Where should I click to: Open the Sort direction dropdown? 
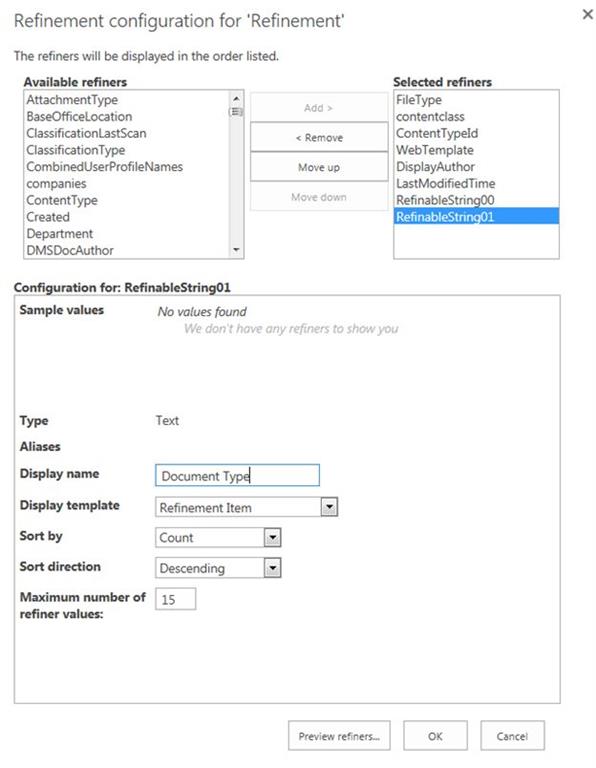(218, 568)
